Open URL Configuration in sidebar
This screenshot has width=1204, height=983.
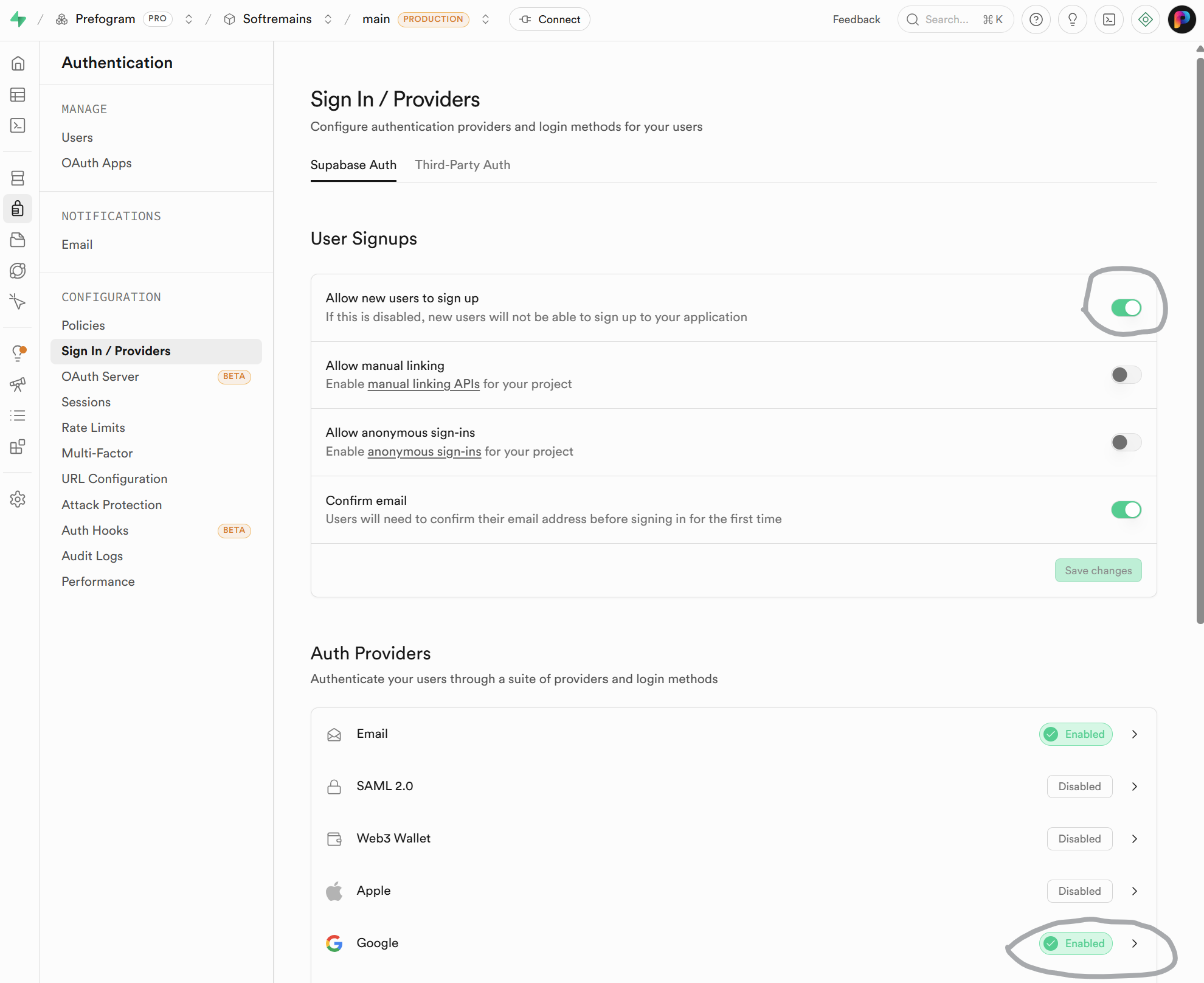tap(114, 479)
